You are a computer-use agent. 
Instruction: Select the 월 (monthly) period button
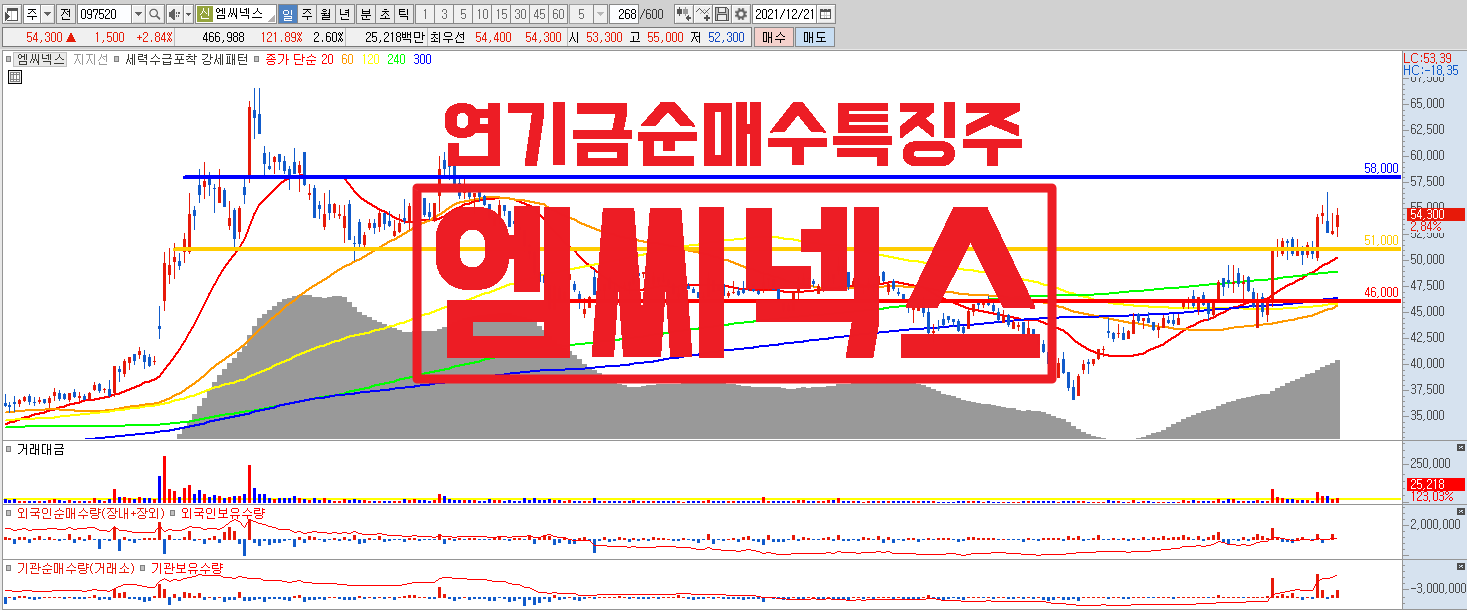pyautogui.click(x=326, y=14)
